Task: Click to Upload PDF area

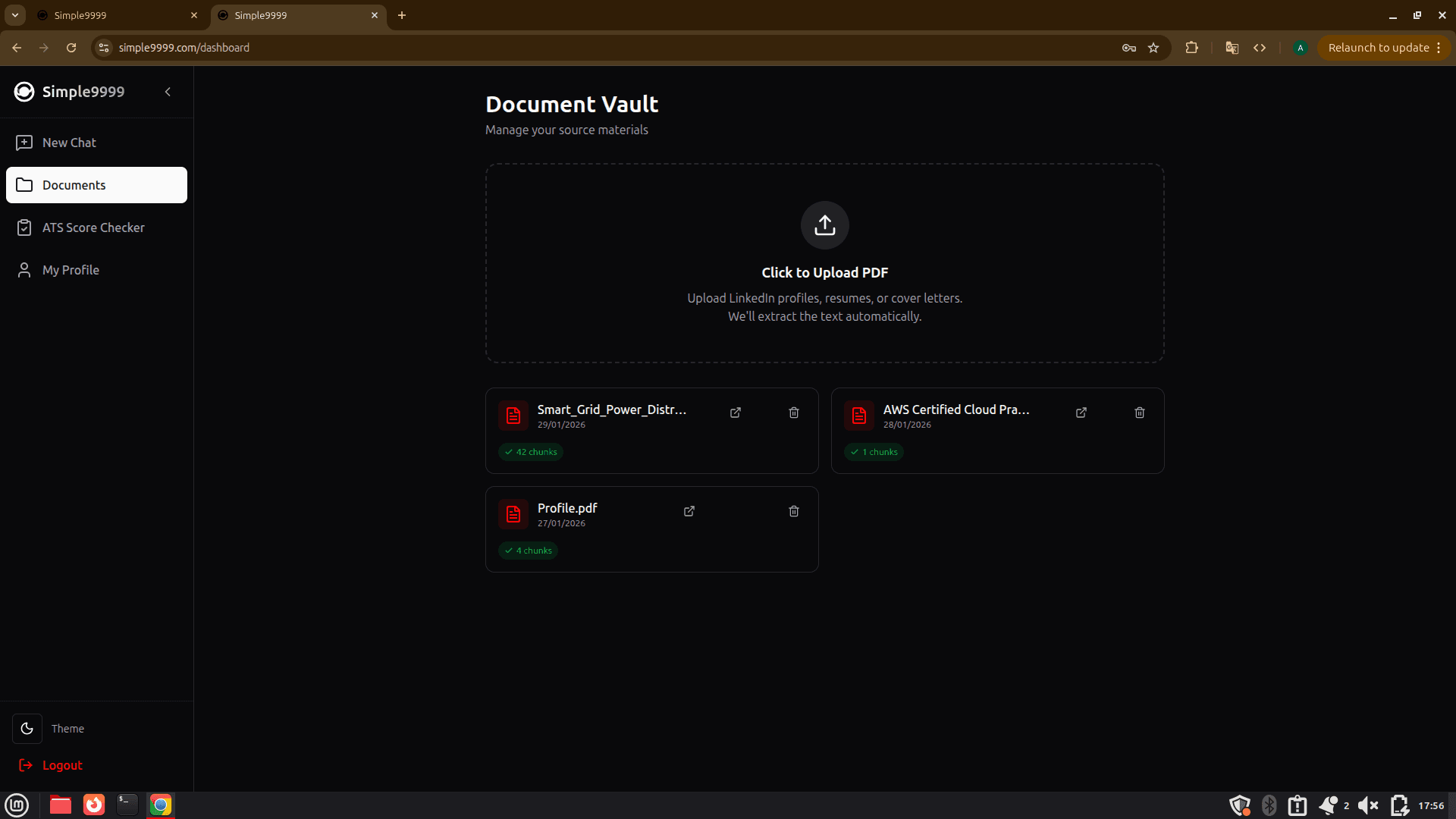Action: (x=824, y=272)
